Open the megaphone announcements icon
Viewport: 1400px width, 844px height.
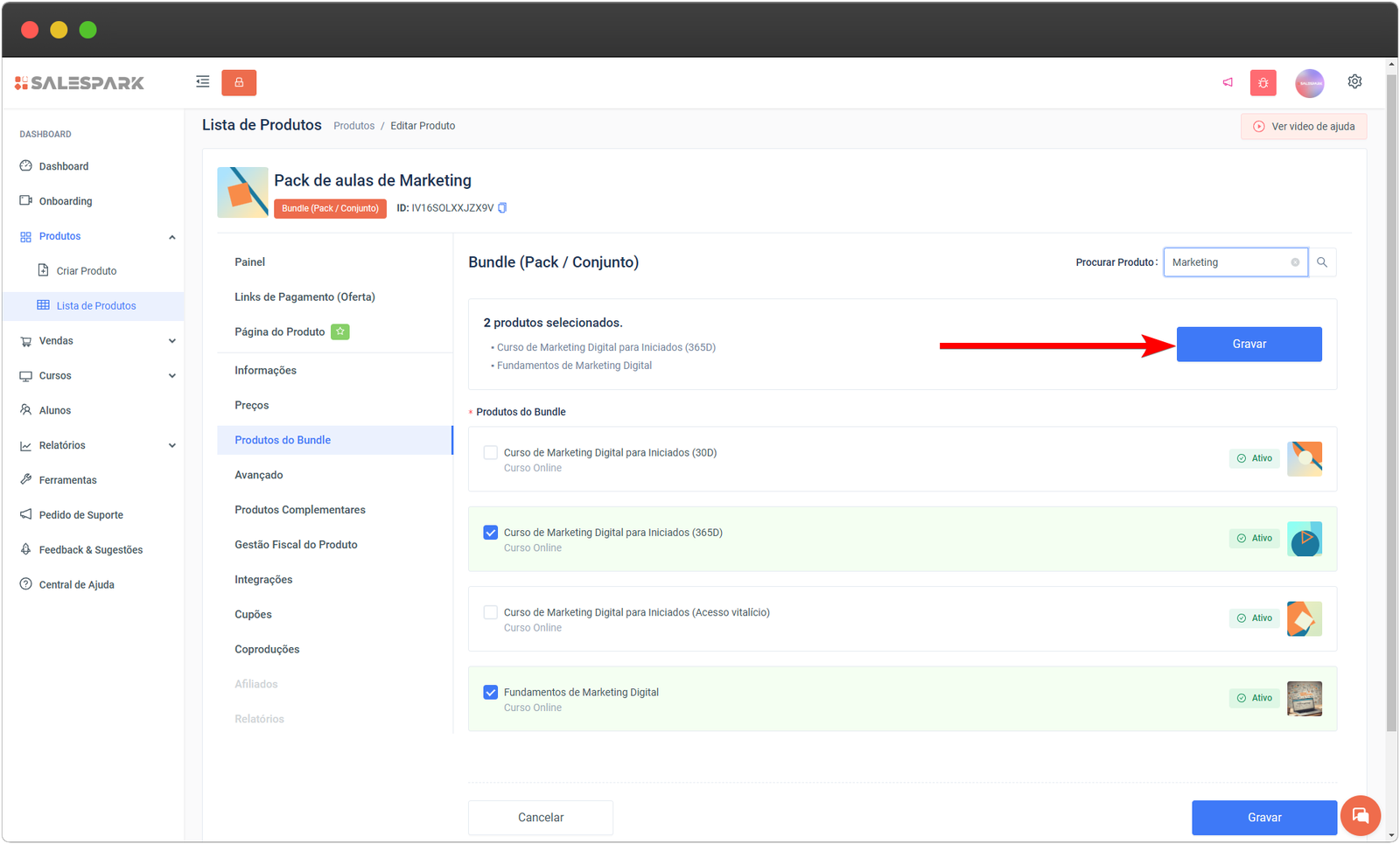coord(1228,82)
